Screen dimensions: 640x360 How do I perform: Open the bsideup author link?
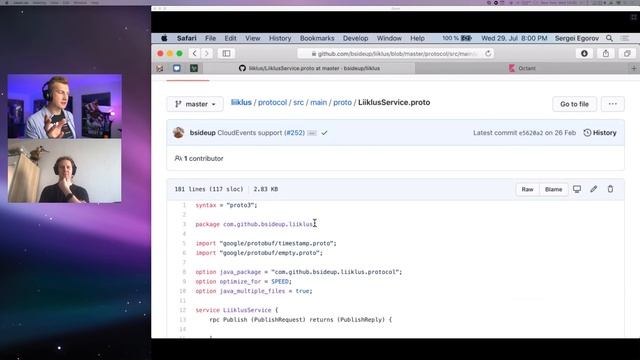pyautogui.click(x=202, y=133)
